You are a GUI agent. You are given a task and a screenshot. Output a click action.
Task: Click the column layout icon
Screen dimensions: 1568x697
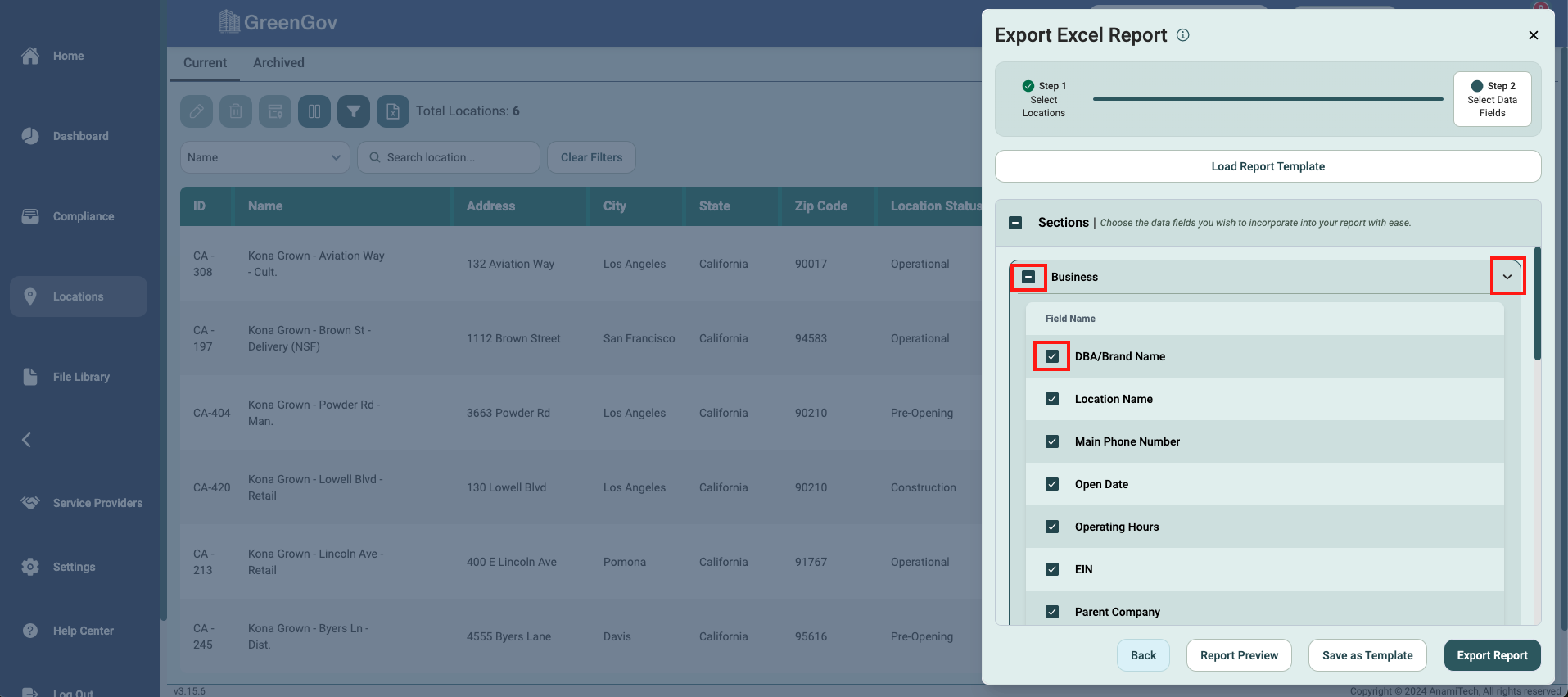[314, 111]
